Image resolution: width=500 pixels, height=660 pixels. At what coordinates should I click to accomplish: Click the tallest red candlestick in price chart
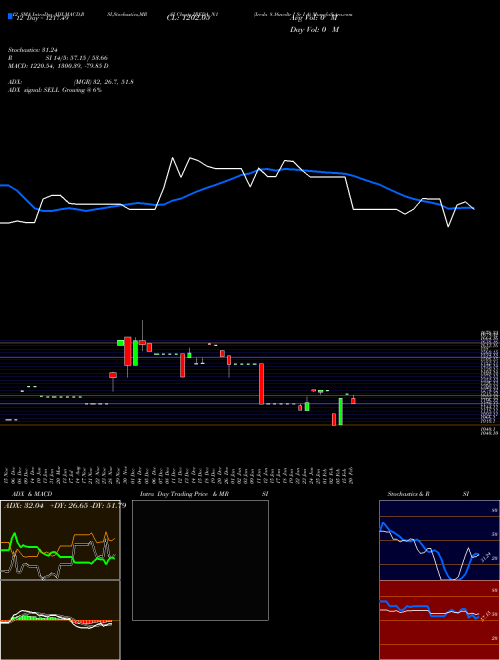click(x=261, y=384)
